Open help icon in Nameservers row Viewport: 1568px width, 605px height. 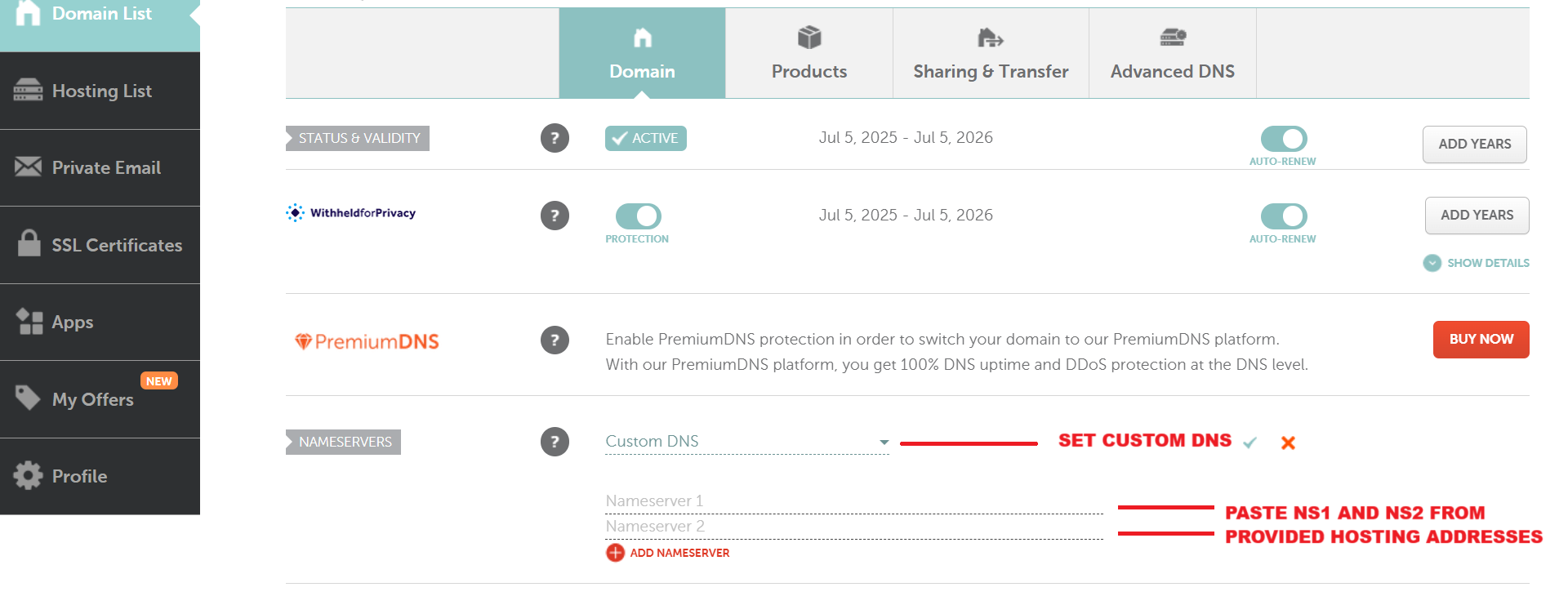(x=555, y=442)
